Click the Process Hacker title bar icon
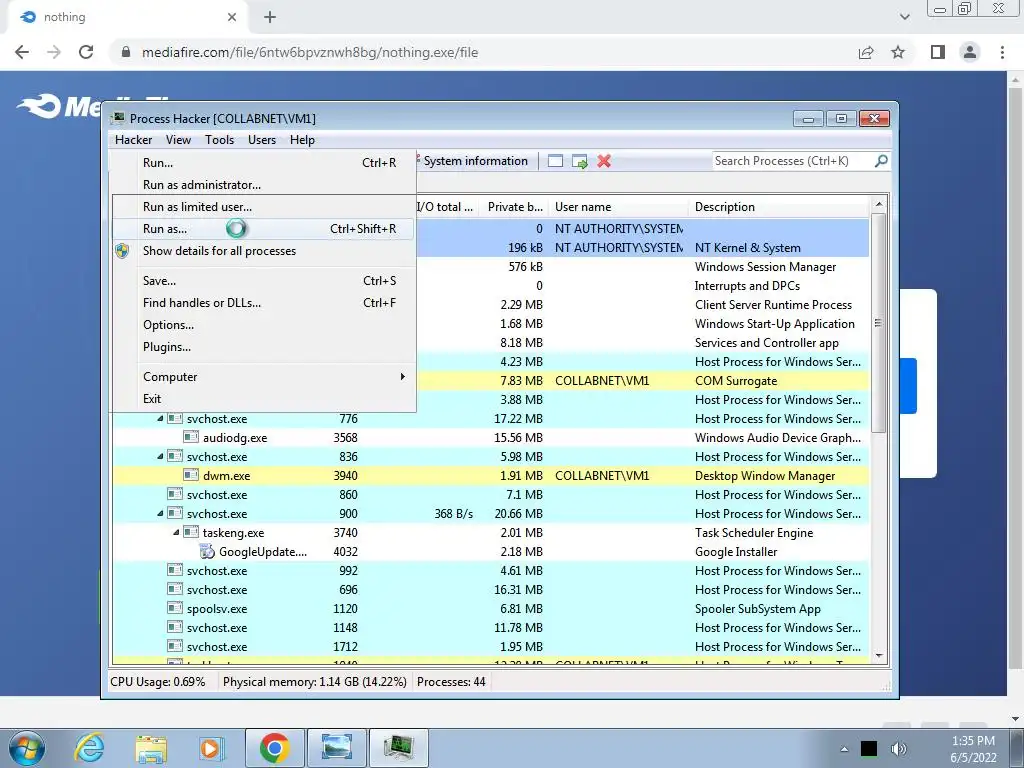Screen dimensions: 1024x768 pos(118,118)
